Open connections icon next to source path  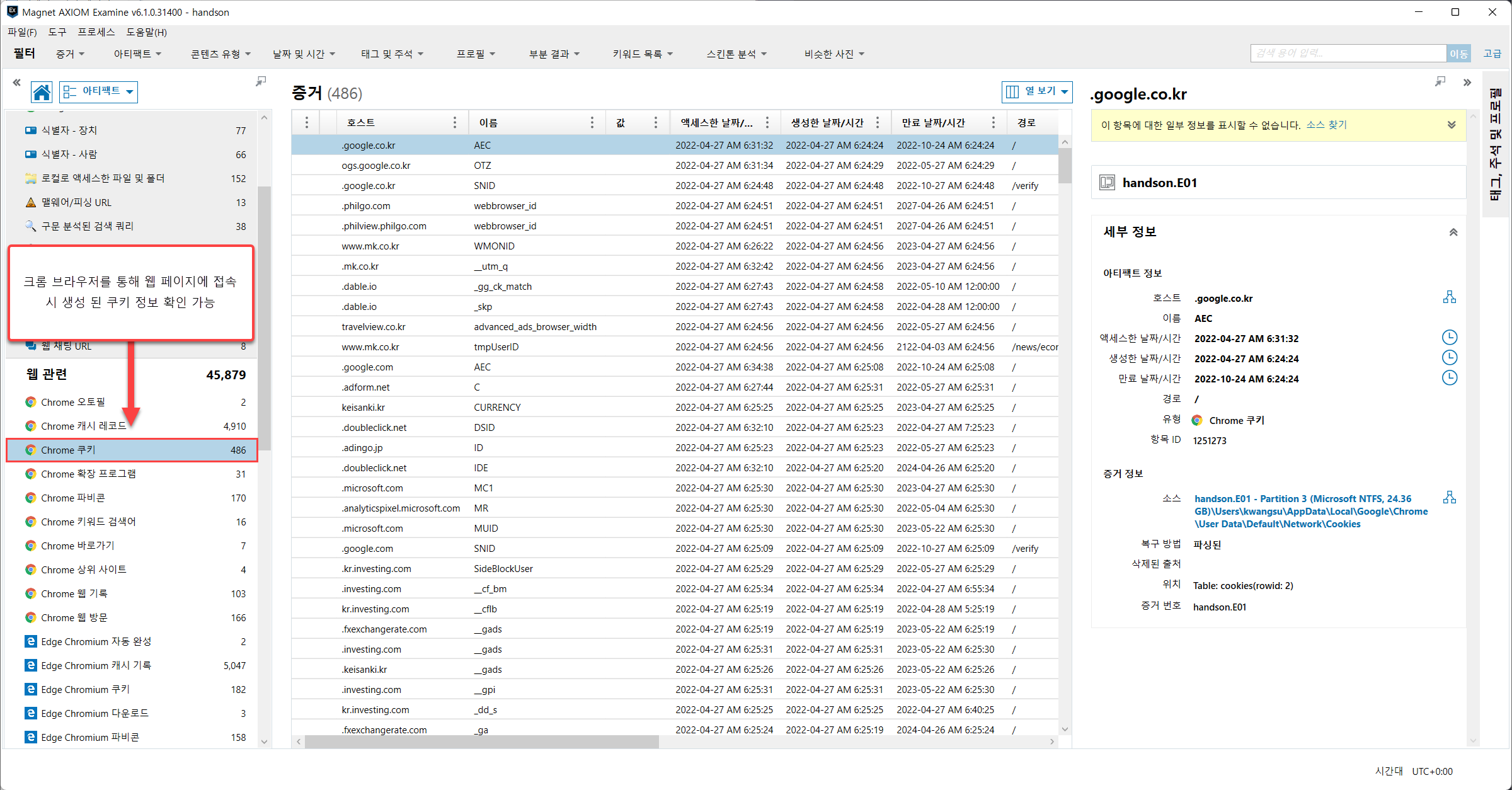click(x=1450, y=498)
